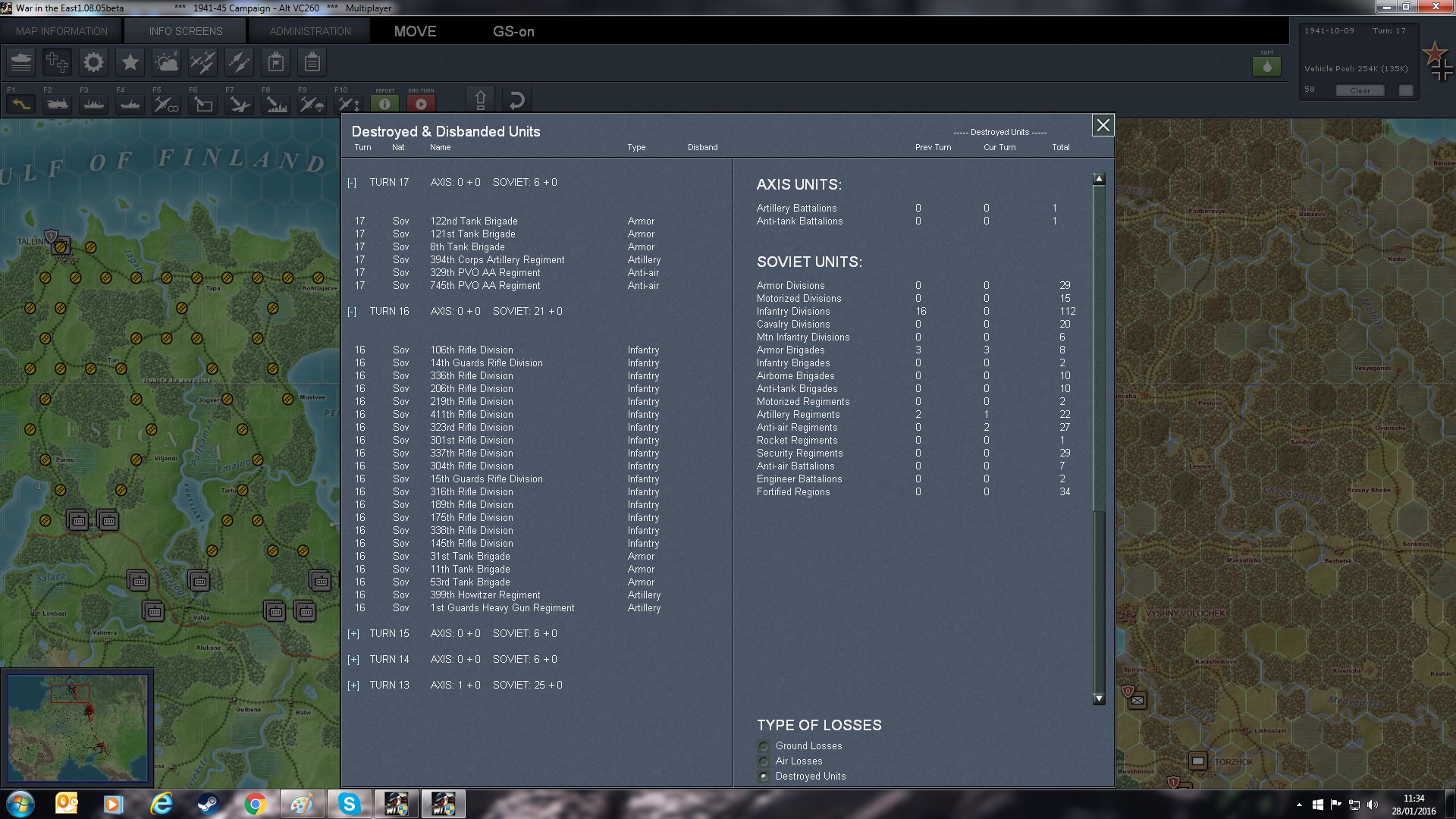Click the small blank button beside Clear
The image size is (1456, 819).
coord(1406,90)
